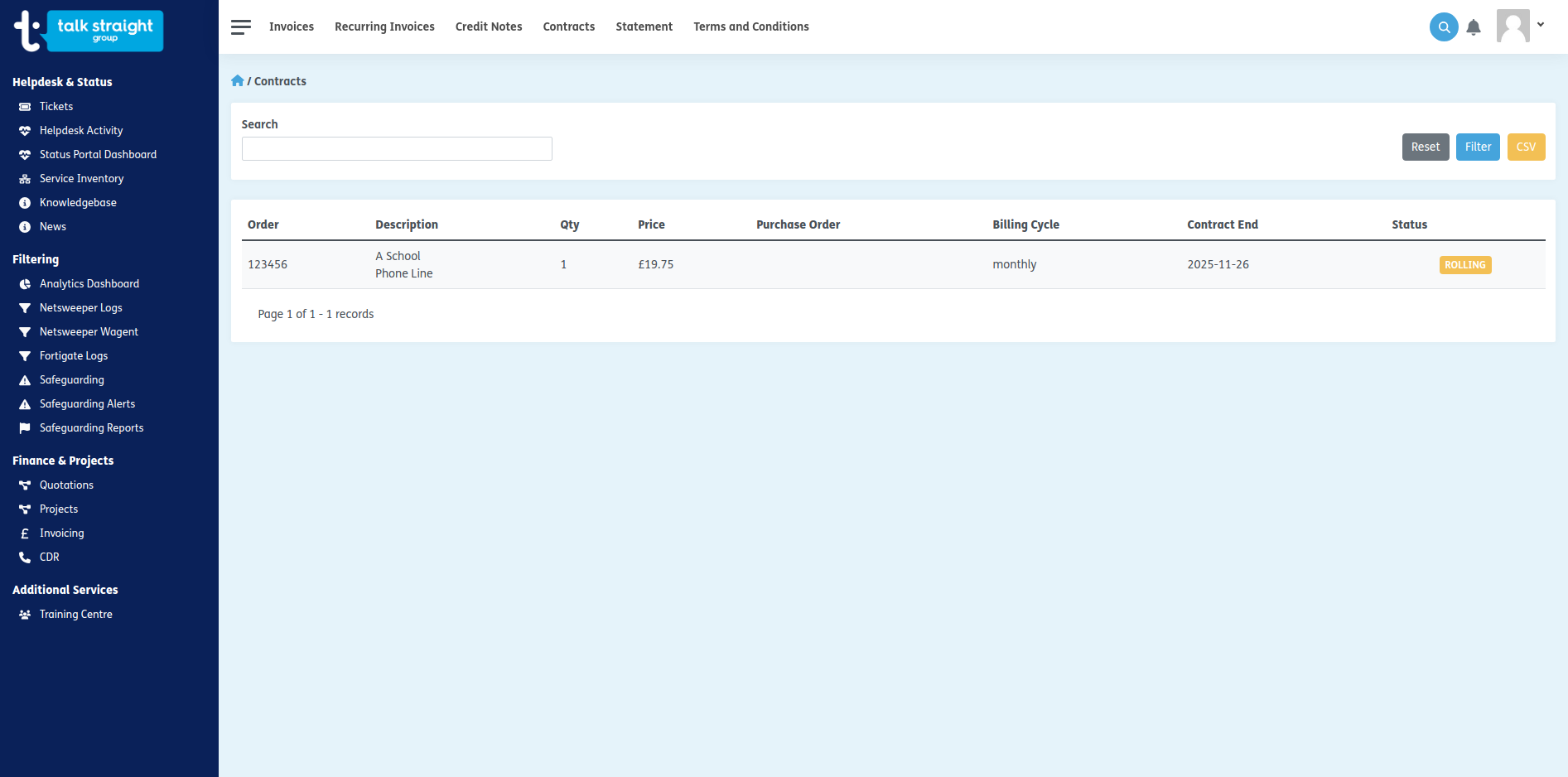Open the Invoicing link
The image size is (1568, 777).
pyautogui.click(x=62, y=533)
